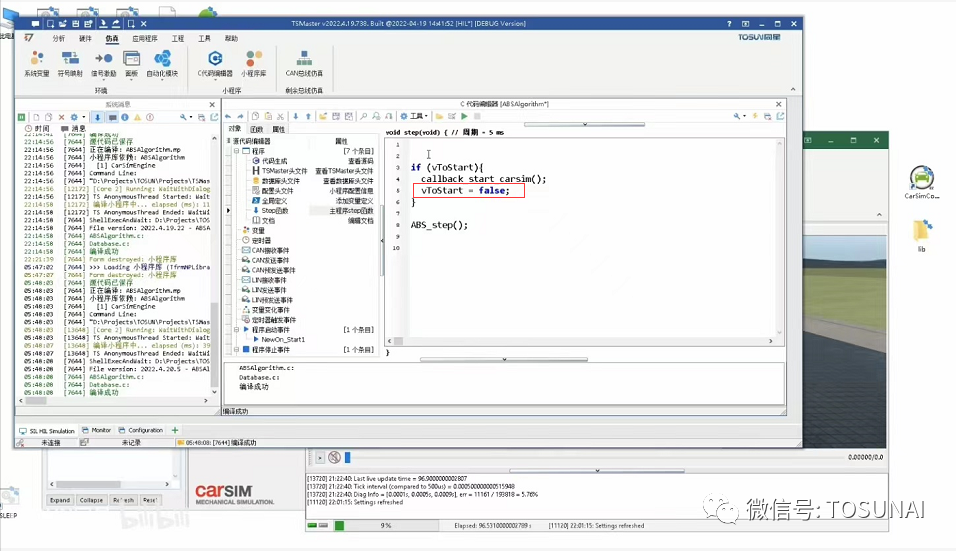The width and height of the screenshot is (956, 551).
Task: Switch to the 属性 tab in code editor
Action: 279,129
